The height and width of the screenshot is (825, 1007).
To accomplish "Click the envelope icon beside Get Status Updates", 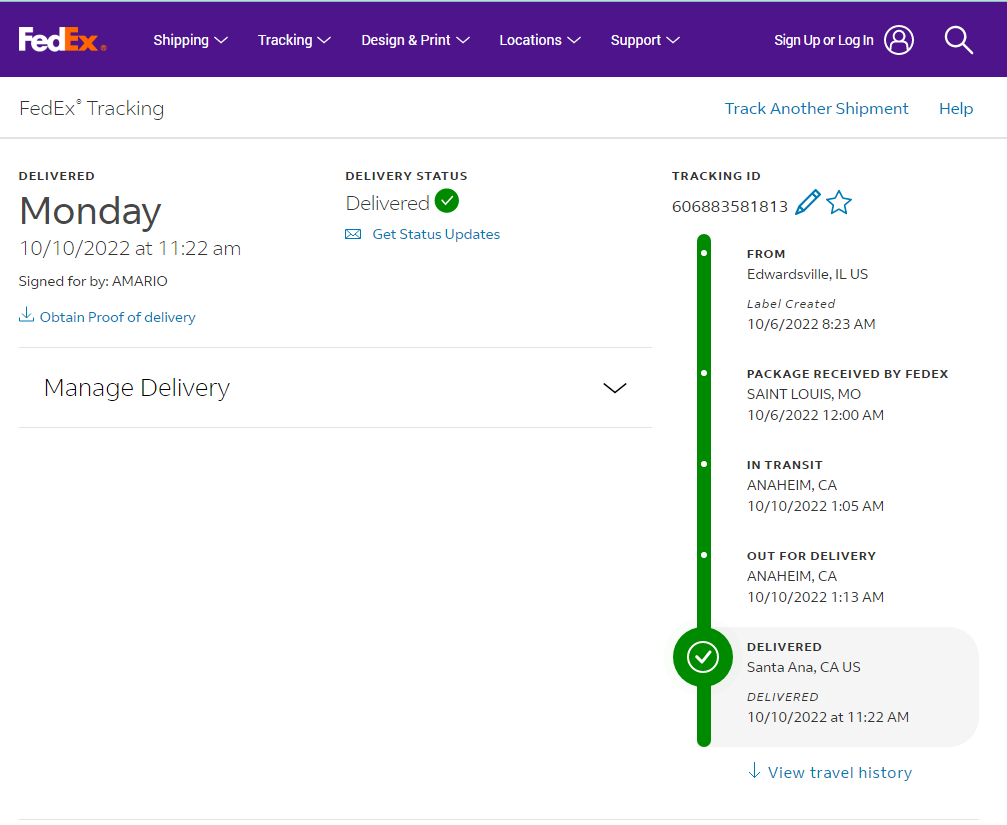I will click(x=353, y=234).
